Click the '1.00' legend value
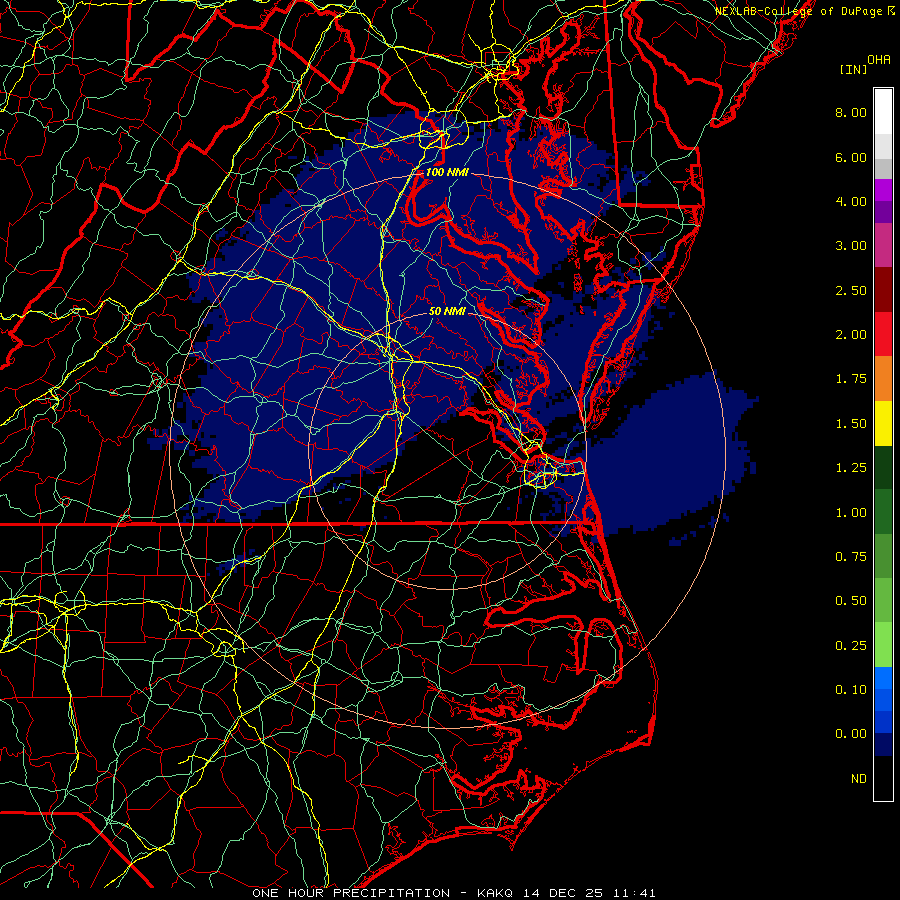This screenshot has width=900, height=900. [851, 513]
